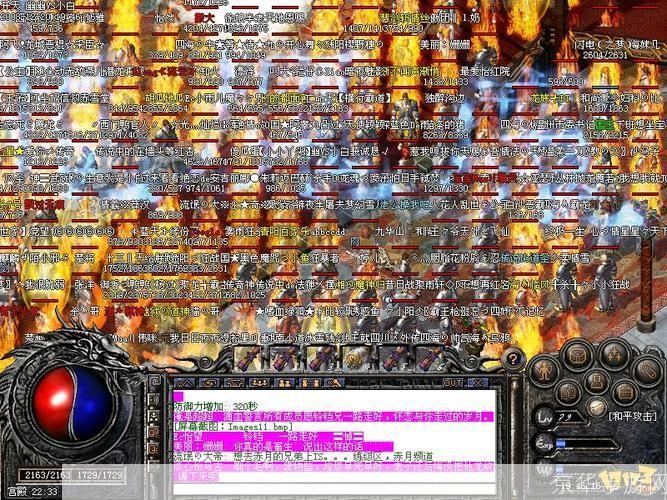
Task: Click the two figures facing toolbar icon
Action: pos(310,383)
